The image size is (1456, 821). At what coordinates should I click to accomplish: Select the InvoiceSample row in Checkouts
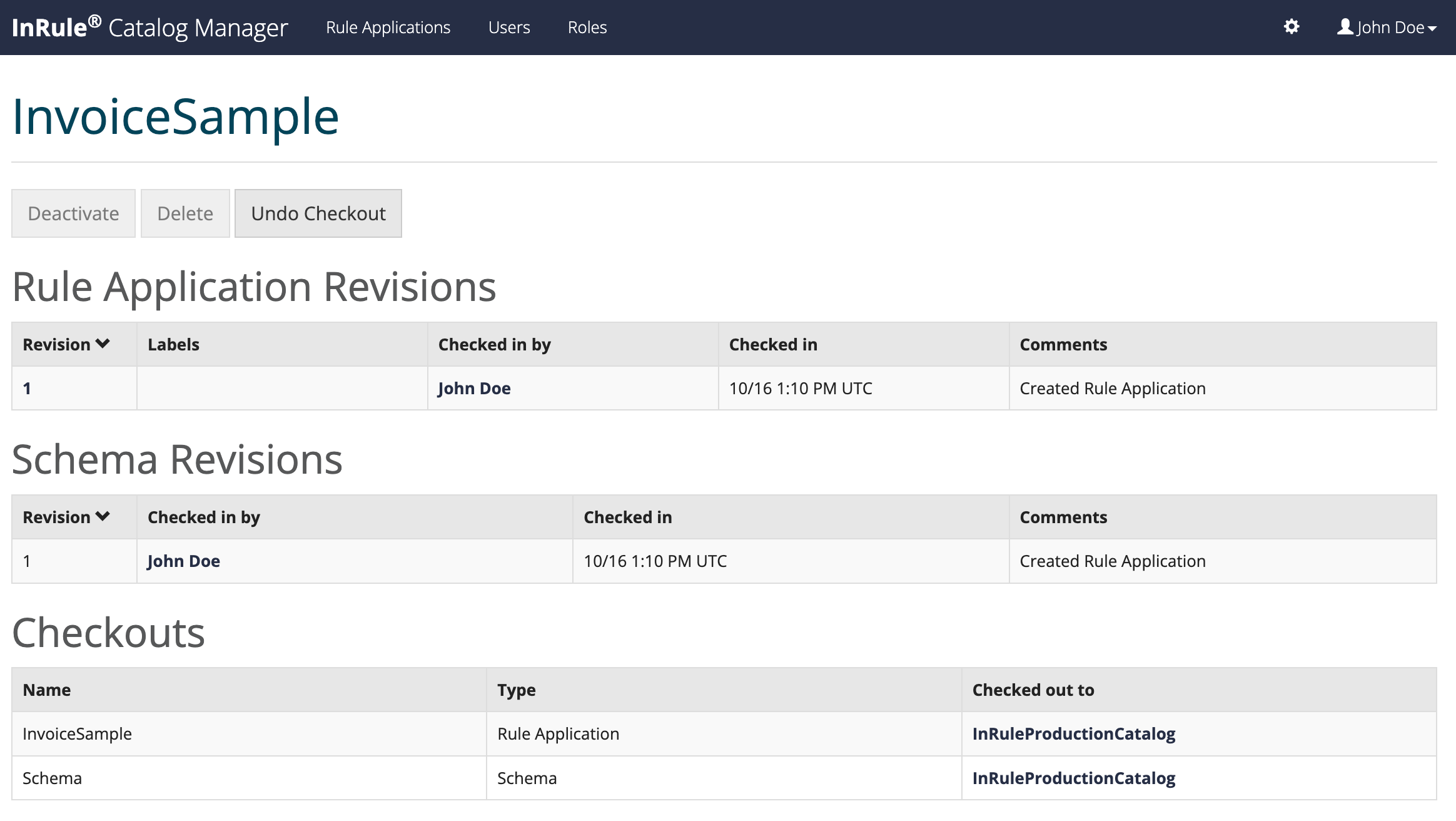(x=76, y=733)
